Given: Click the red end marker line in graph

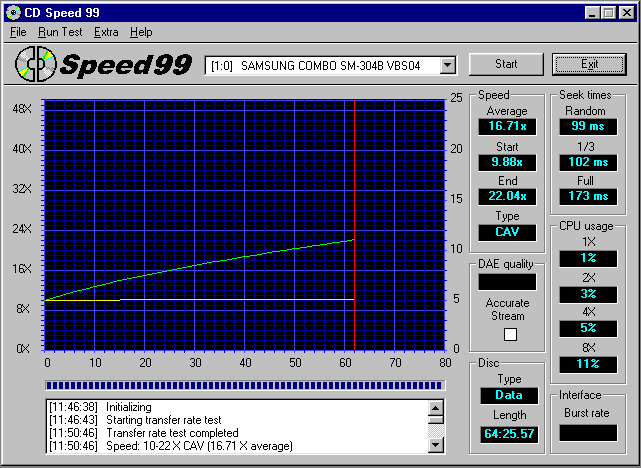Looking at the screenshot, I should pos(355,200).
